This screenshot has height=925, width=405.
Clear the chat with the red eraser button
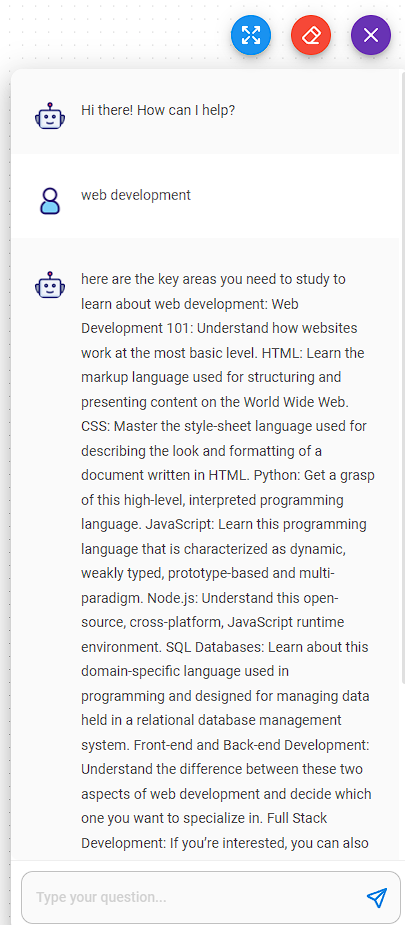point(311,35)
